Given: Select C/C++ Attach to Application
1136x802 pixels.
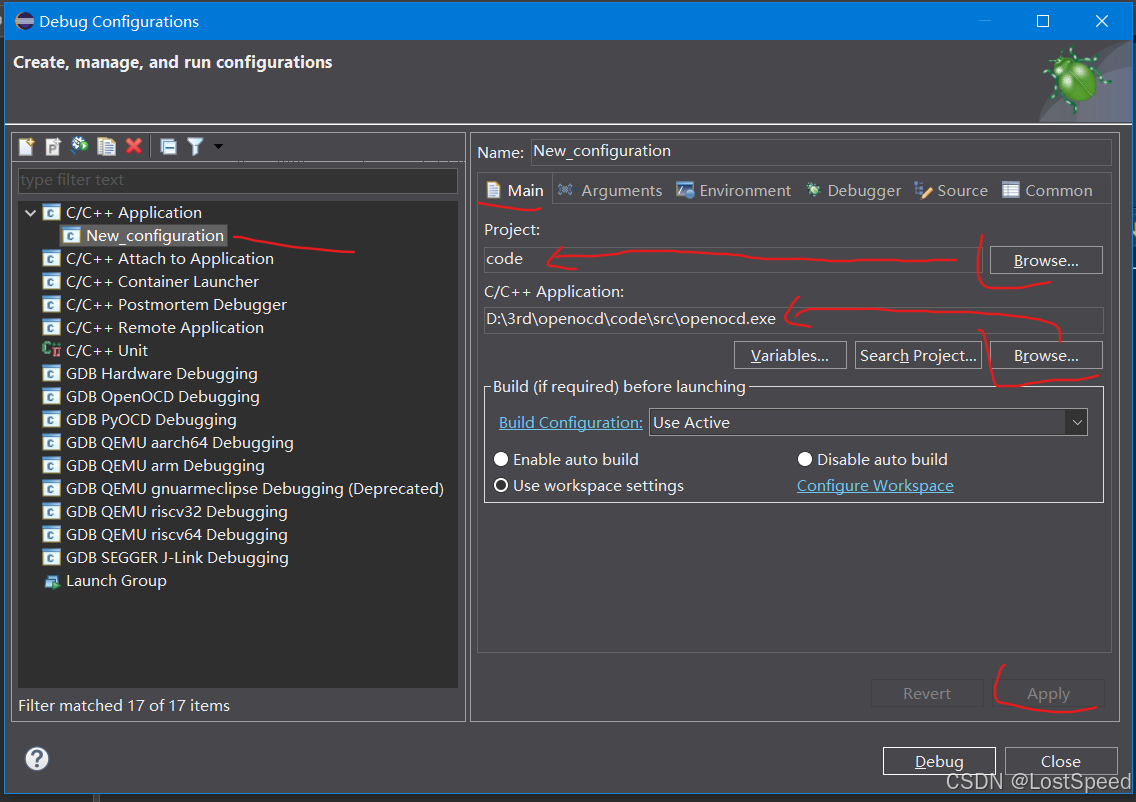Looking at the screenshot, I should (x=170, y=259).
